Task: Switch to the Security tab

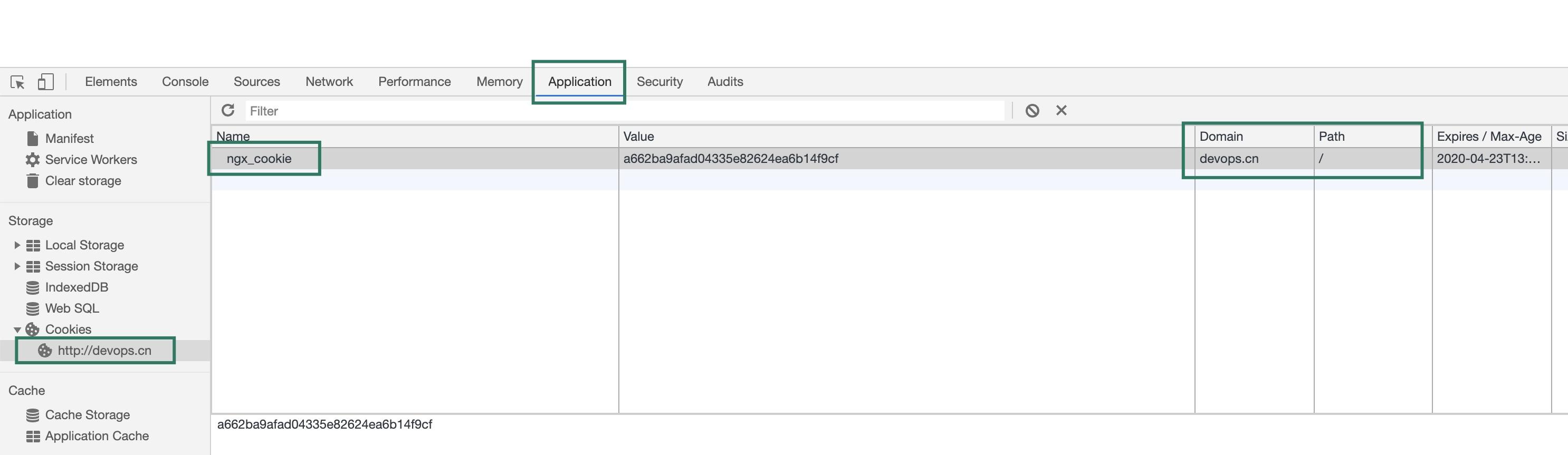Action: tap(659, 82)
